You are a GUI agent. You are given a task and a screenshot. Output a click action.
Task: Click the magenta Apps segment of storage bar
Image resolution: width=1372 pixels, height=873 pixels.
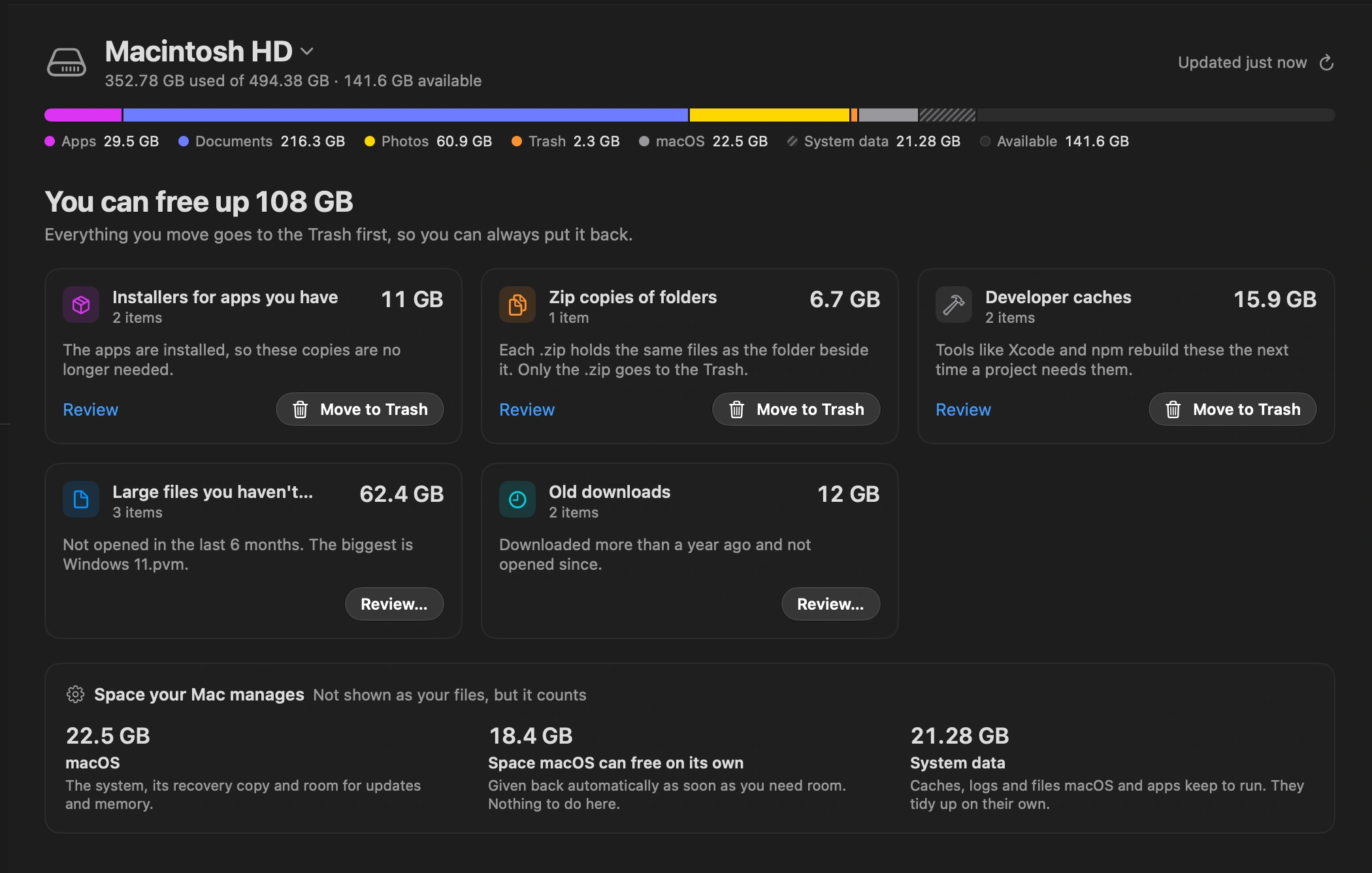pyautogui.click(x=83, y=115)
